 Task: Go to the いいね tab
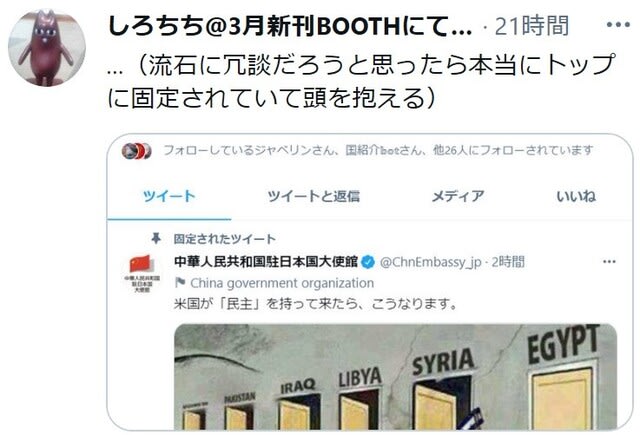(x=576, y=196)
